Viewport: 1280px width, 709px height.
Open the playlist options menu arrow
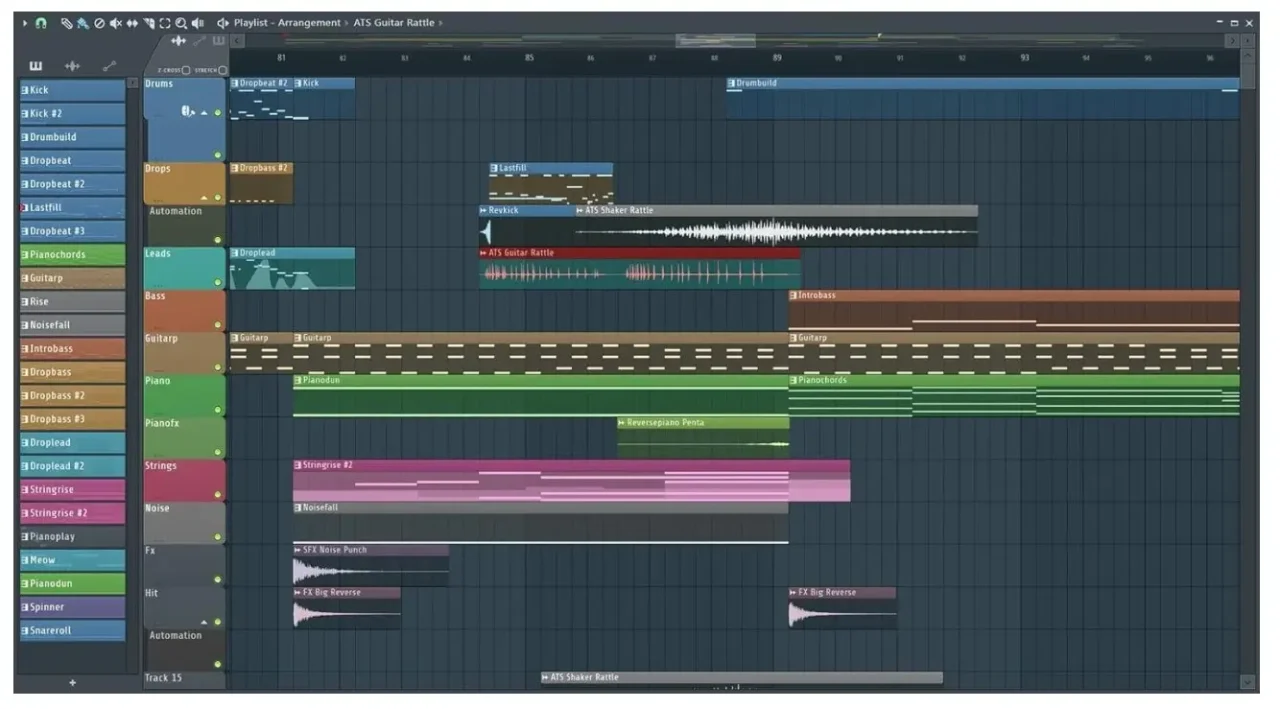pyautogui.click(x=25, y=22)
